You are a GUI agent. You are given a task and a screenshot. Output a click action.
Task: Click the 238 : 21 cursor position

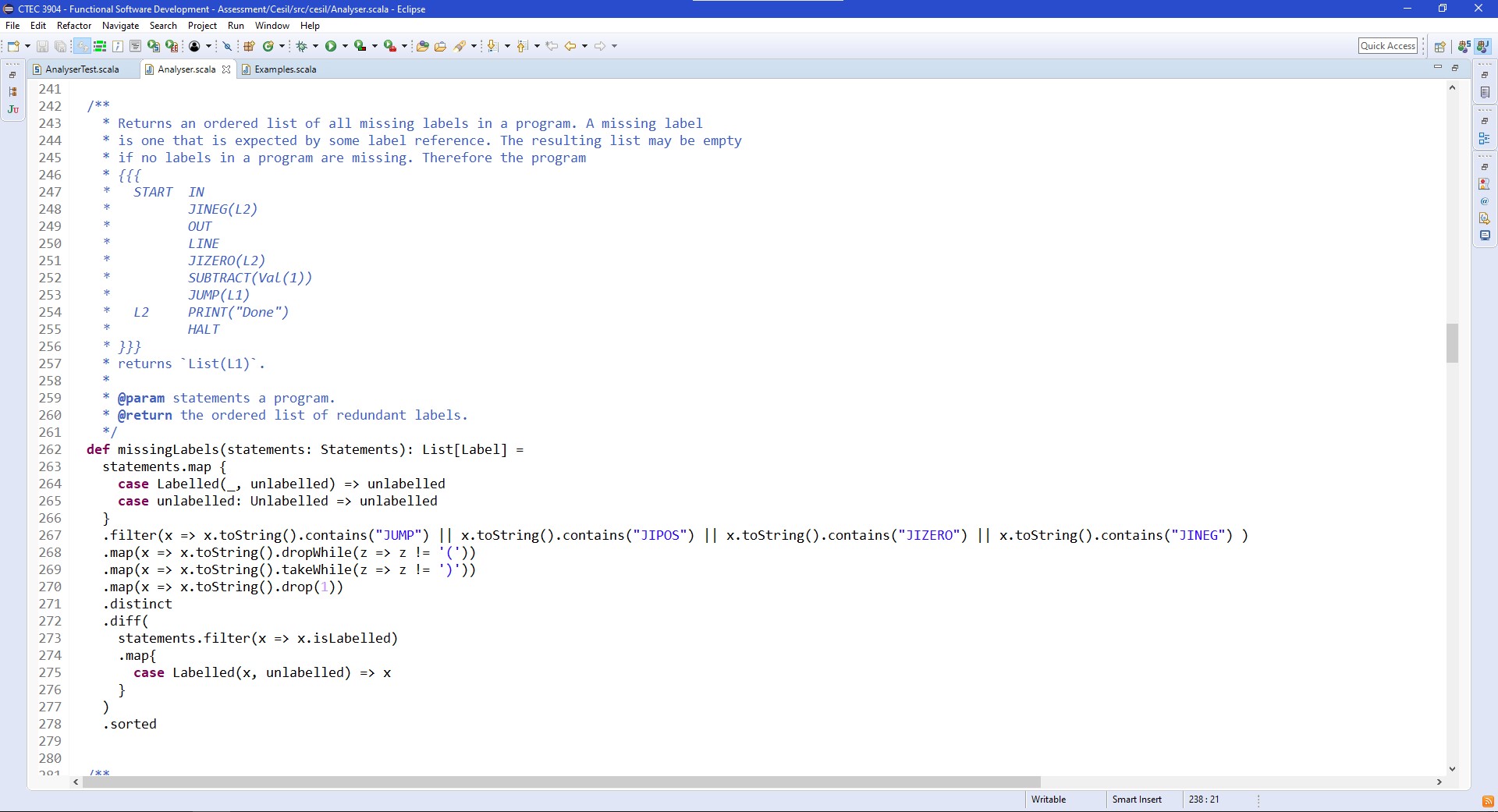[x=1204, y=800]
